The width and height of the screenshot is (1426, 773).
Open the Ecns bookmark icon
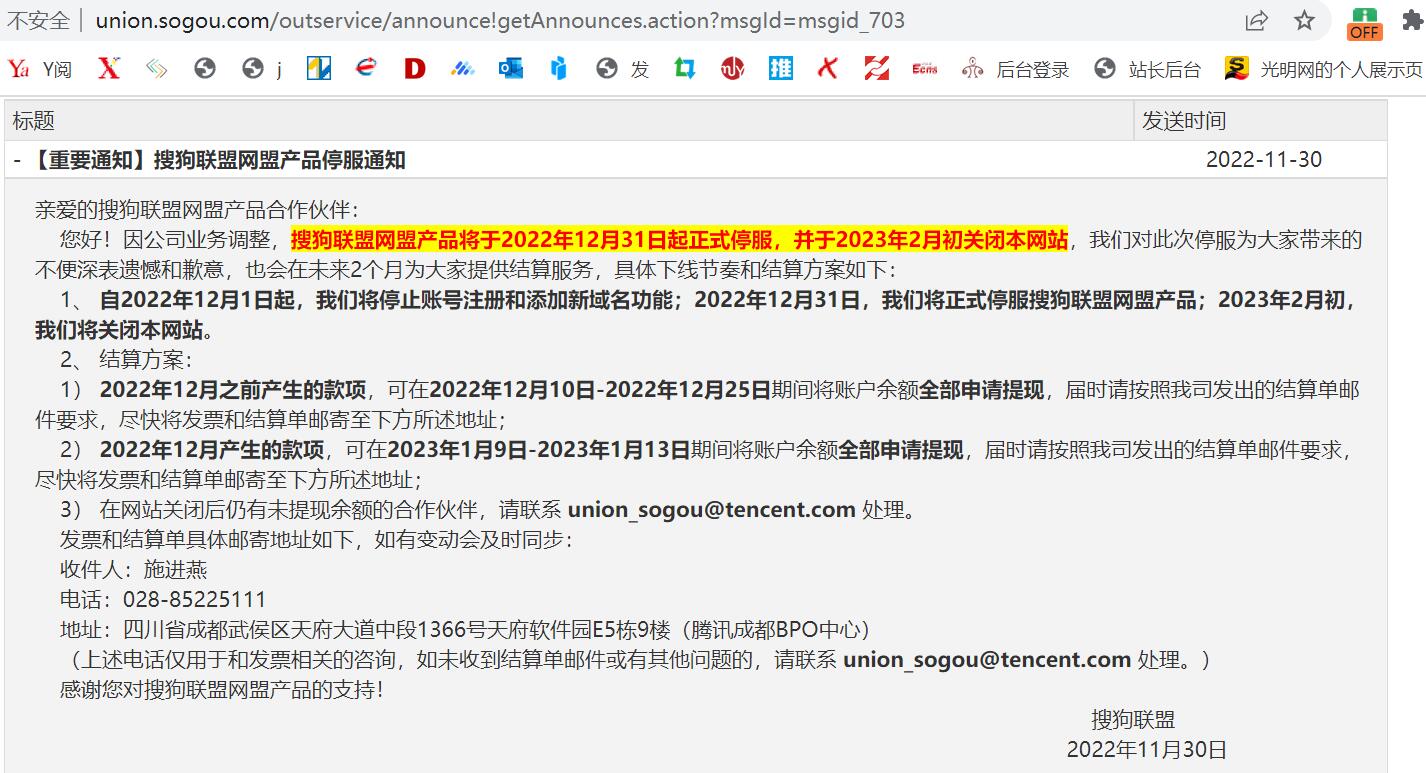925,69
